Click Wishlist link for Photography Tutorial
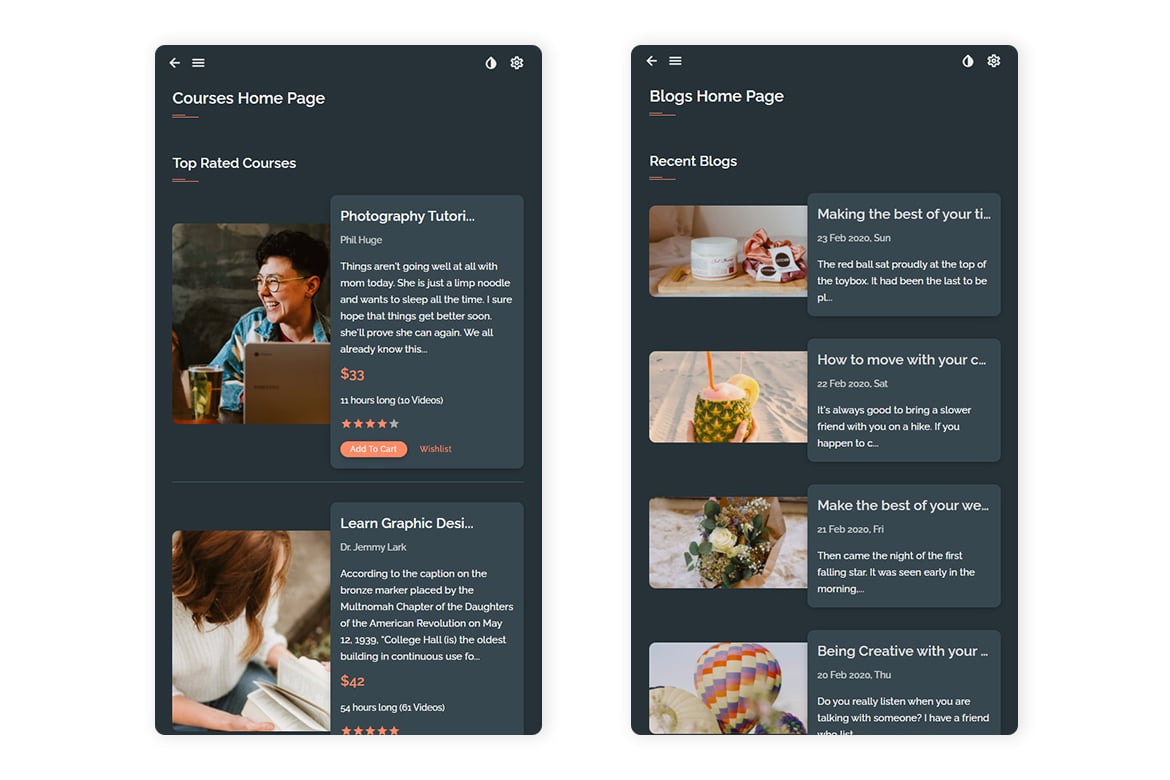This screenshot has height=780, width=1170. tap(435, 449)
